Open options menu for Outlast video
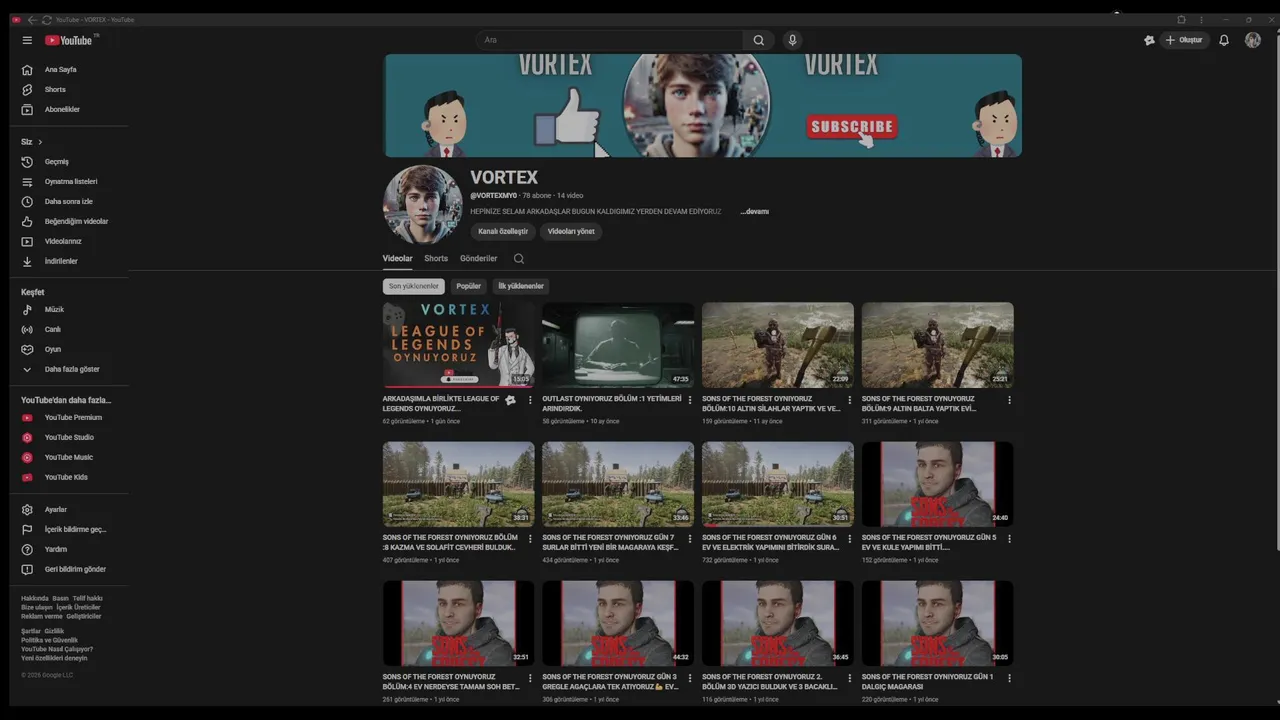This screenshot has width=1280, height=720. pos(690,400)
